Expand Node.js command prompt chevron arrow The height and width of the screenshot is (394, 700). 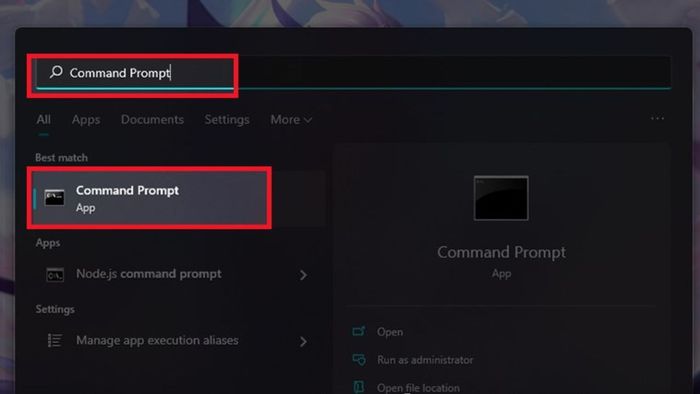303,275
